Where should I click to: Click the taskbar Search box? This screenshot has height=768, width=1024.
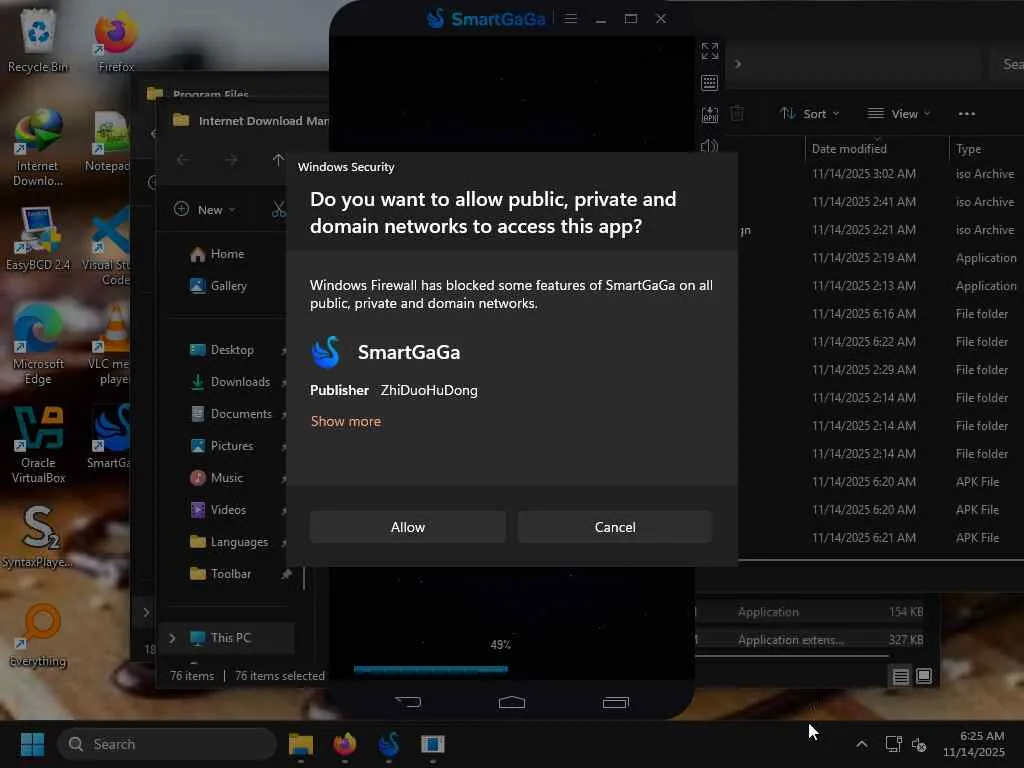click(x=167, y=744)
